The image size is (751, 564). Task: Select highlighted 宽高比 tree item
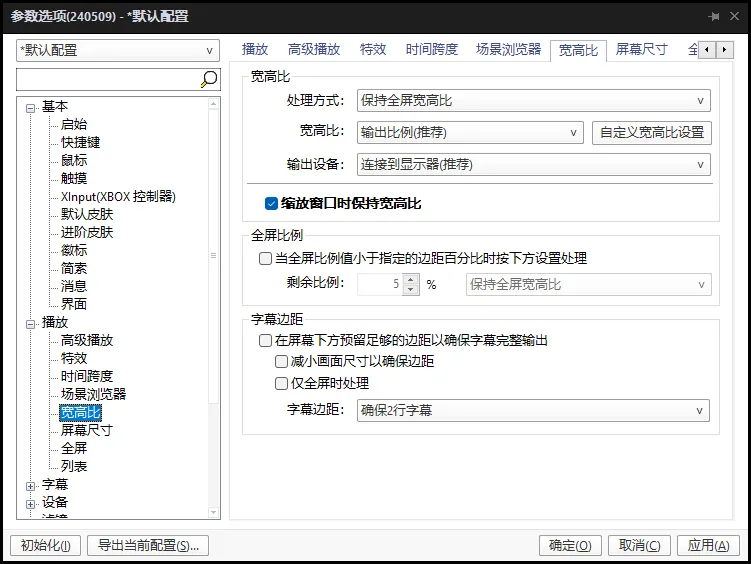pyautogui.click(x=80, y=413)
